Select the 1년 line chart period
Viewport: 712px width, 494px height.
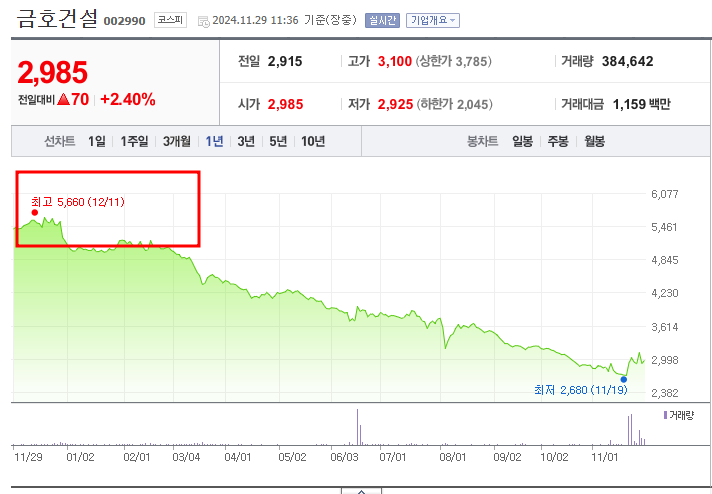pyautogui.click(x=214, y=141)
